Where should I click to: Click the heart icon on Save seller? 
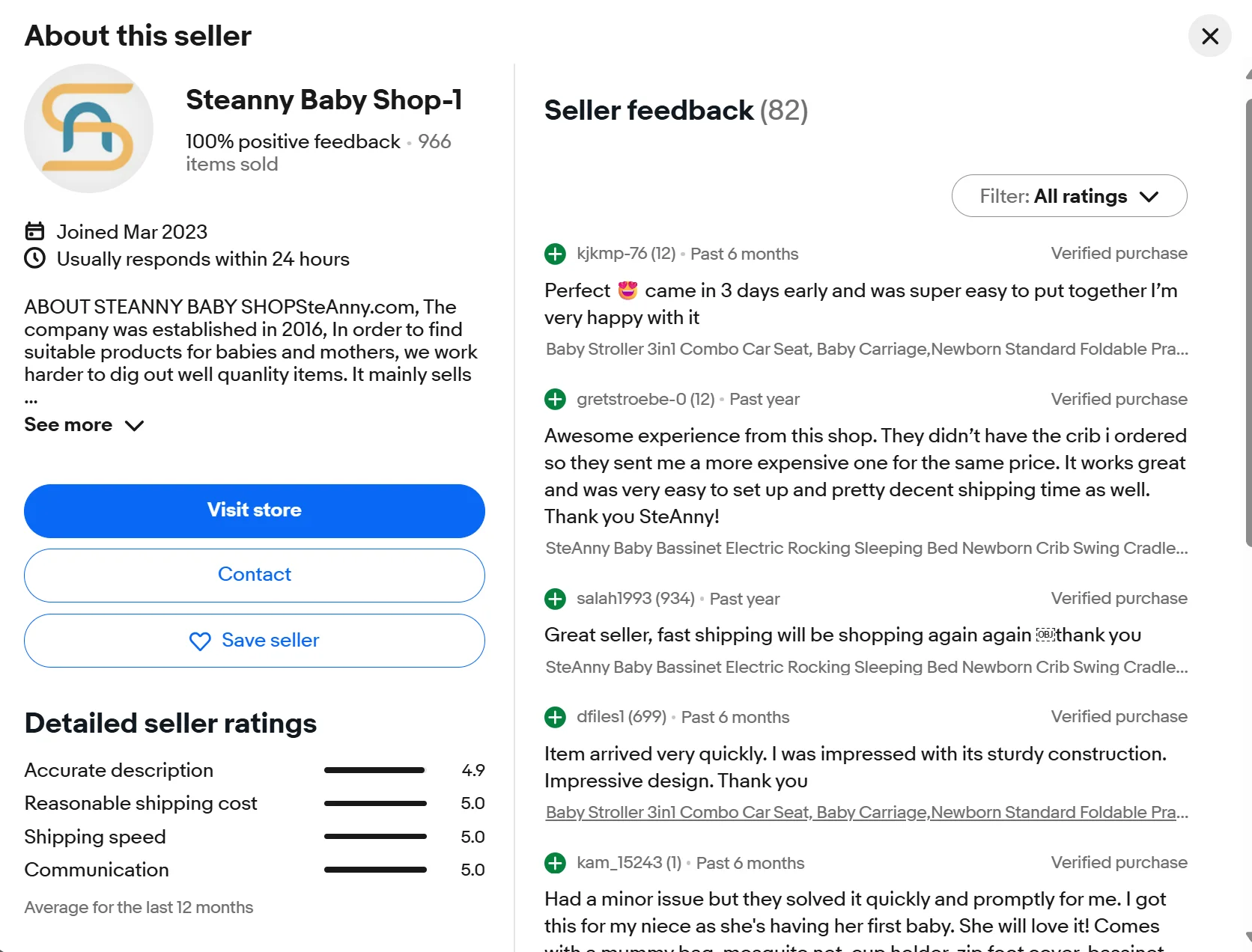[x=200, y=641]
